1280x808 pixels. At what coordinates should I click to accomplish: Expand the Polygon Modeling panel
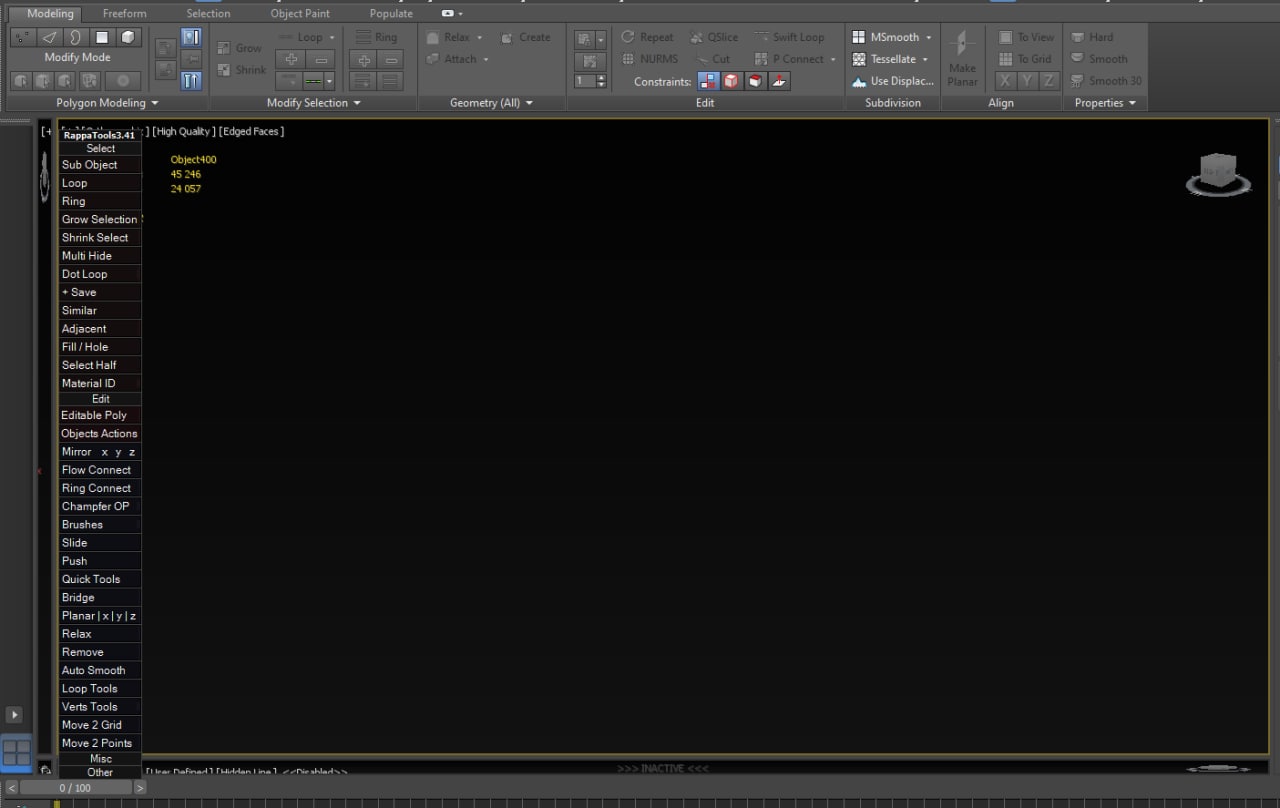coord(107,103)
